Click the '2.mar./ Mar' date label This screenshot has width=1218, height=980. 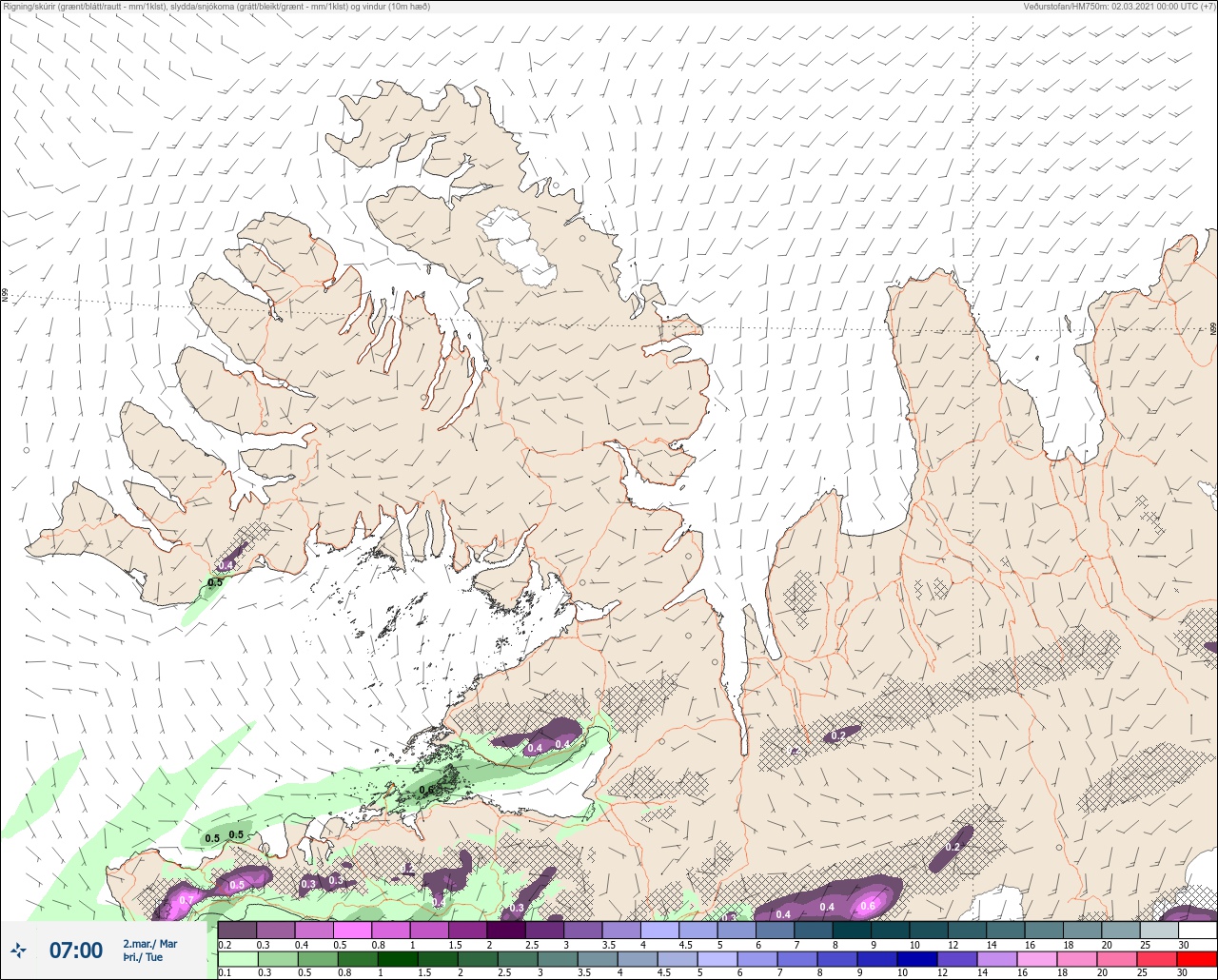point(150,943)
